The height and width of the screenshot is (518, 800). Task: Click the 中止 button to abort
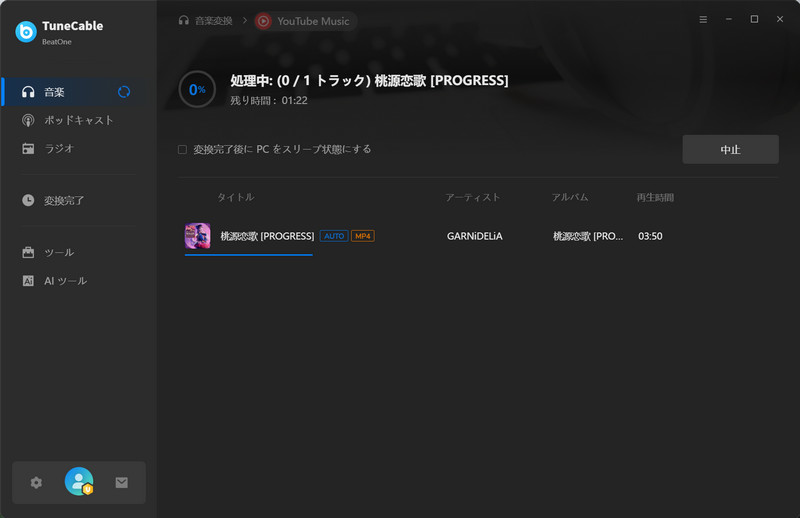click(x=730, y=150)
